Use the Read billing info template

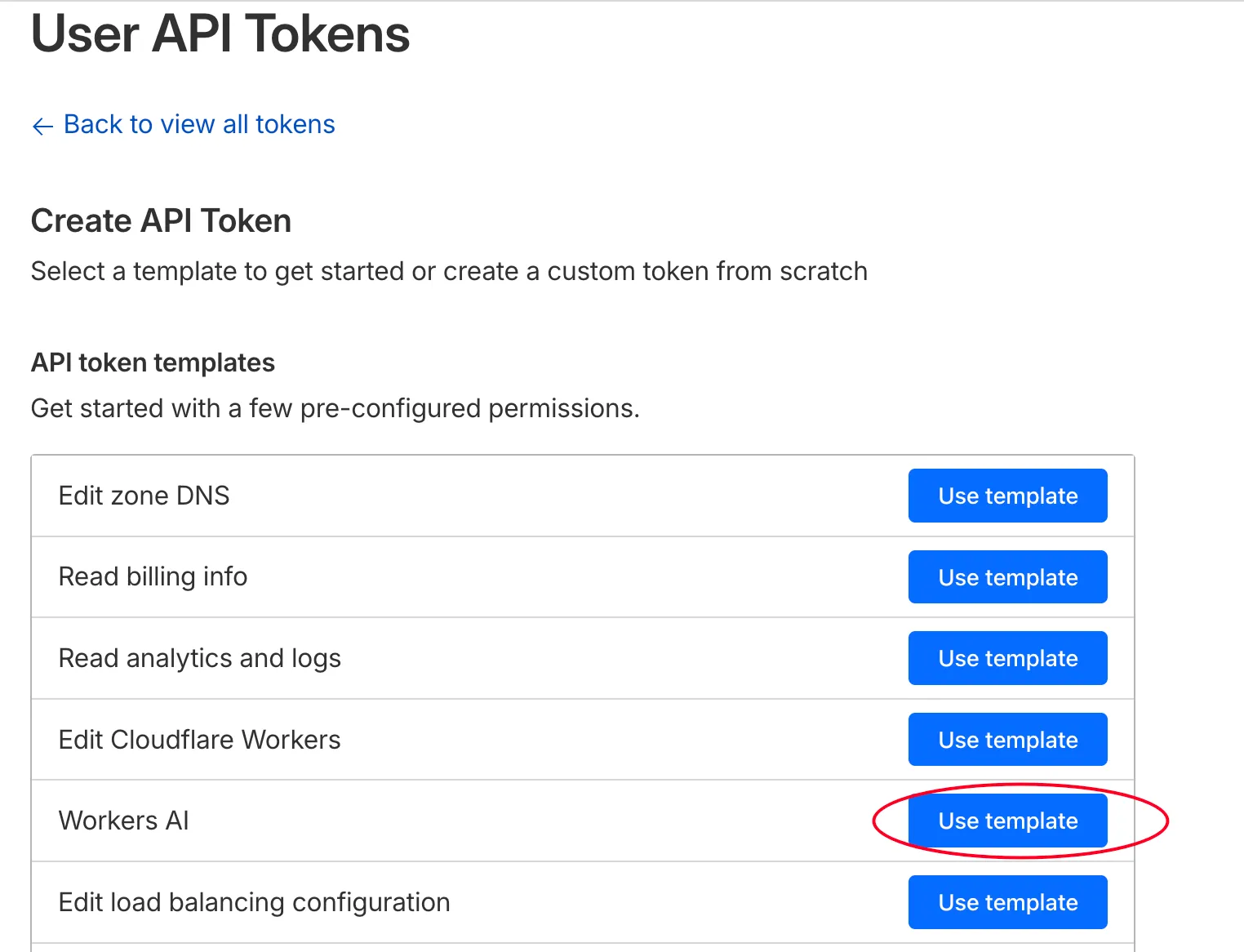[x=1007, y=577]
